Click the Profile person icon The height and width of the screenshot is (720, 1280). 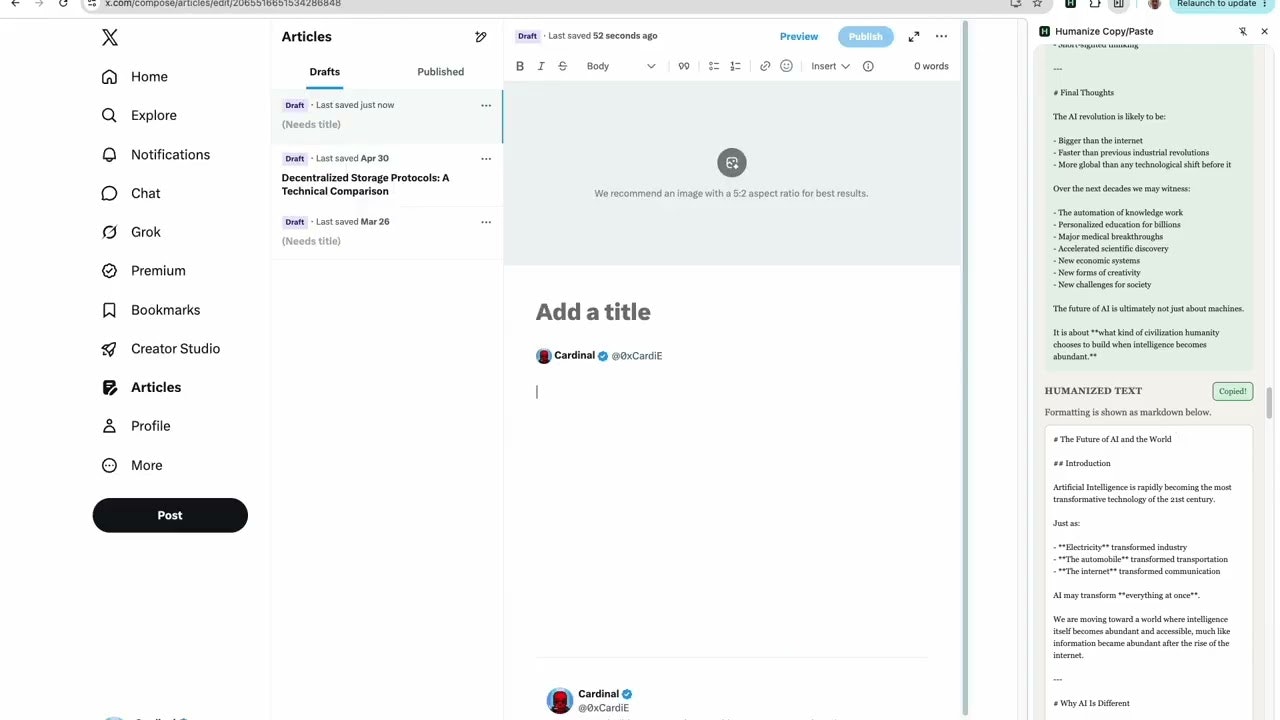(110, 426)
